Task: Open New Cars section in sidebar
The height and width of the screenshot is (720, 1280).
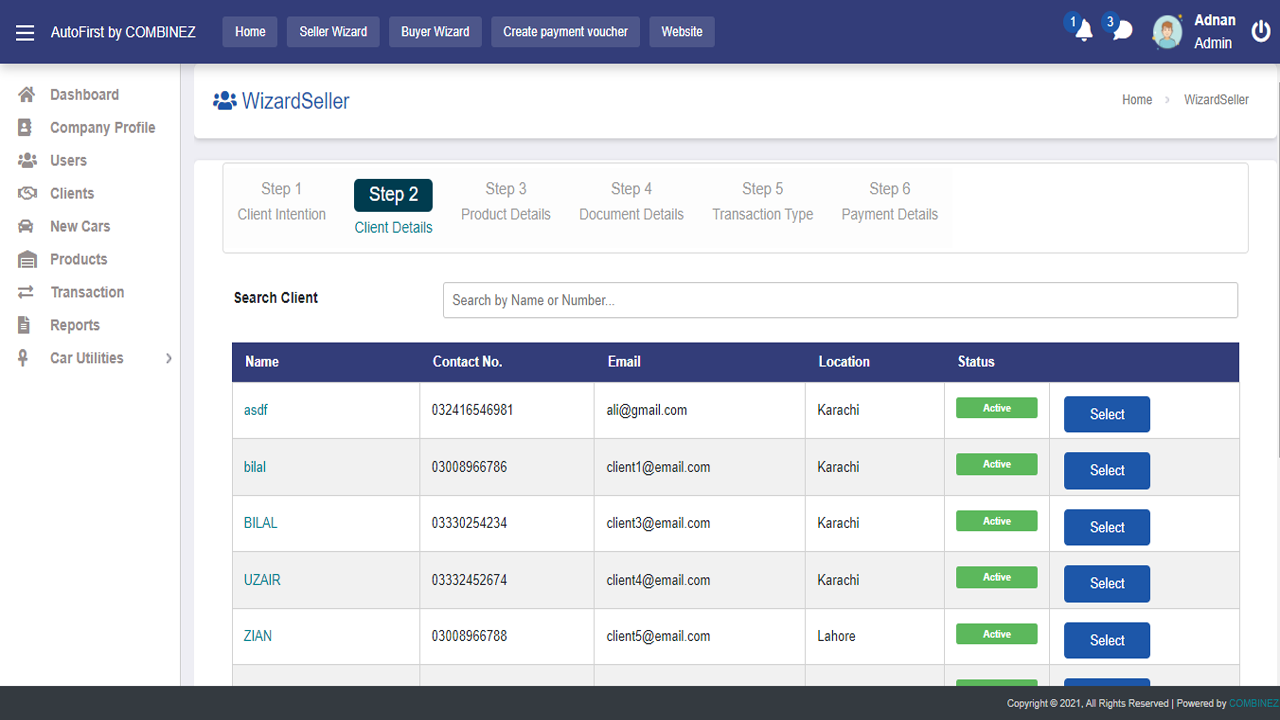Action: click(80, 227)
